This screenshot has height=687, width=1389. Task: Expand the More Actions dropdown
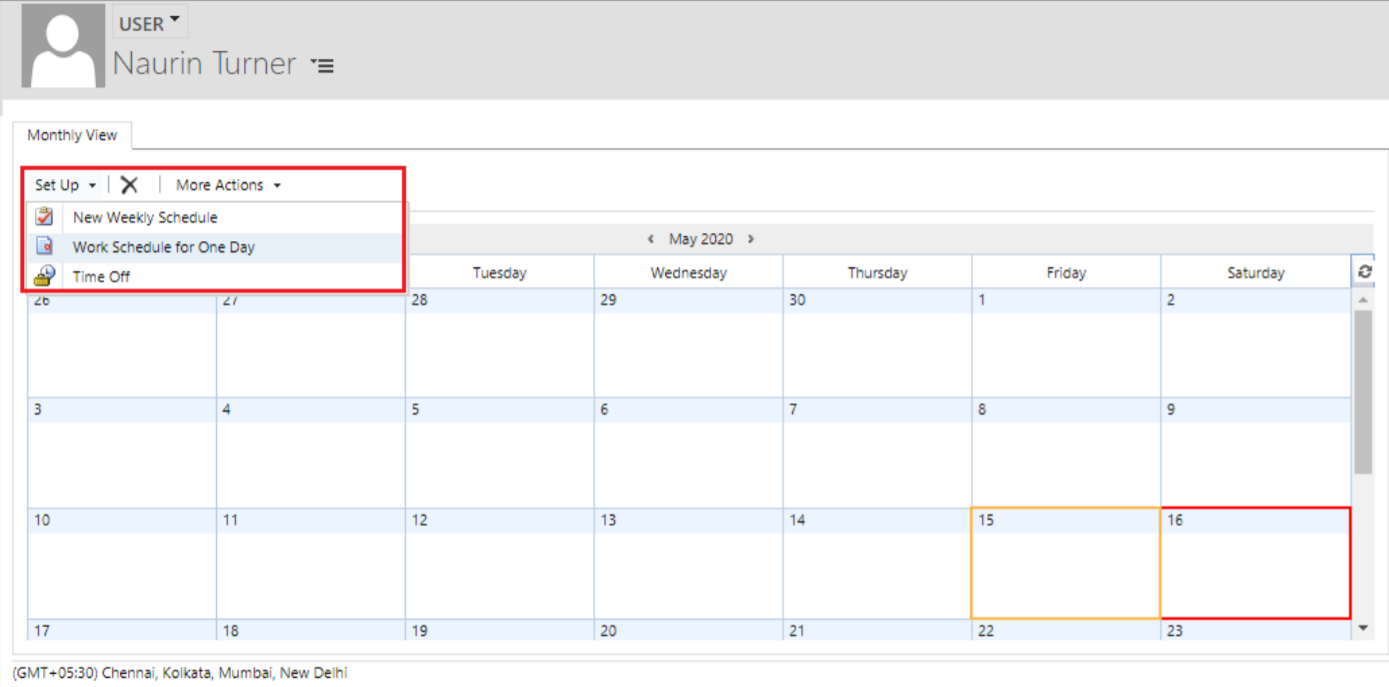tap(228, 185)
